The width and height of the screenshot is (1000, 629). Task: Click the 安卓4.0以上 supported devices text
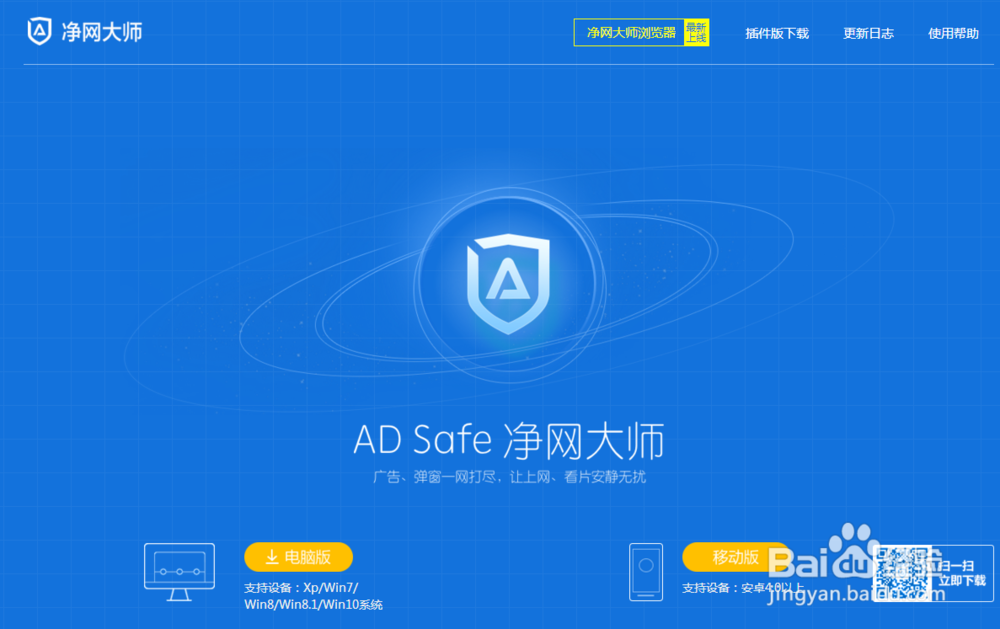click(x=743, y=588)
